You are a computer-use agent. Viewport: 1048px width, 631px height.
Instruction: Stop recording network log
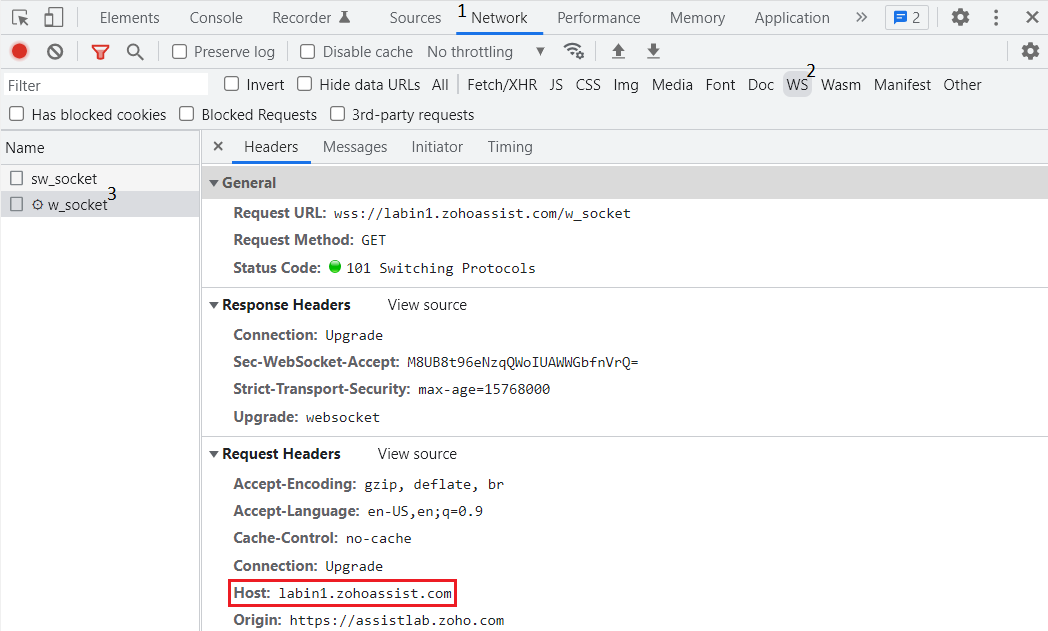click(19, 52)
